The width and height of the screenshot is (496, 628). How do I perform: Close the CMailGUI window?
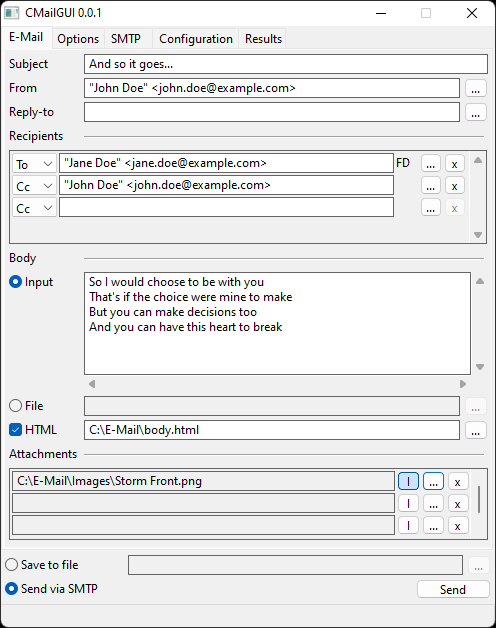[472, 13]
